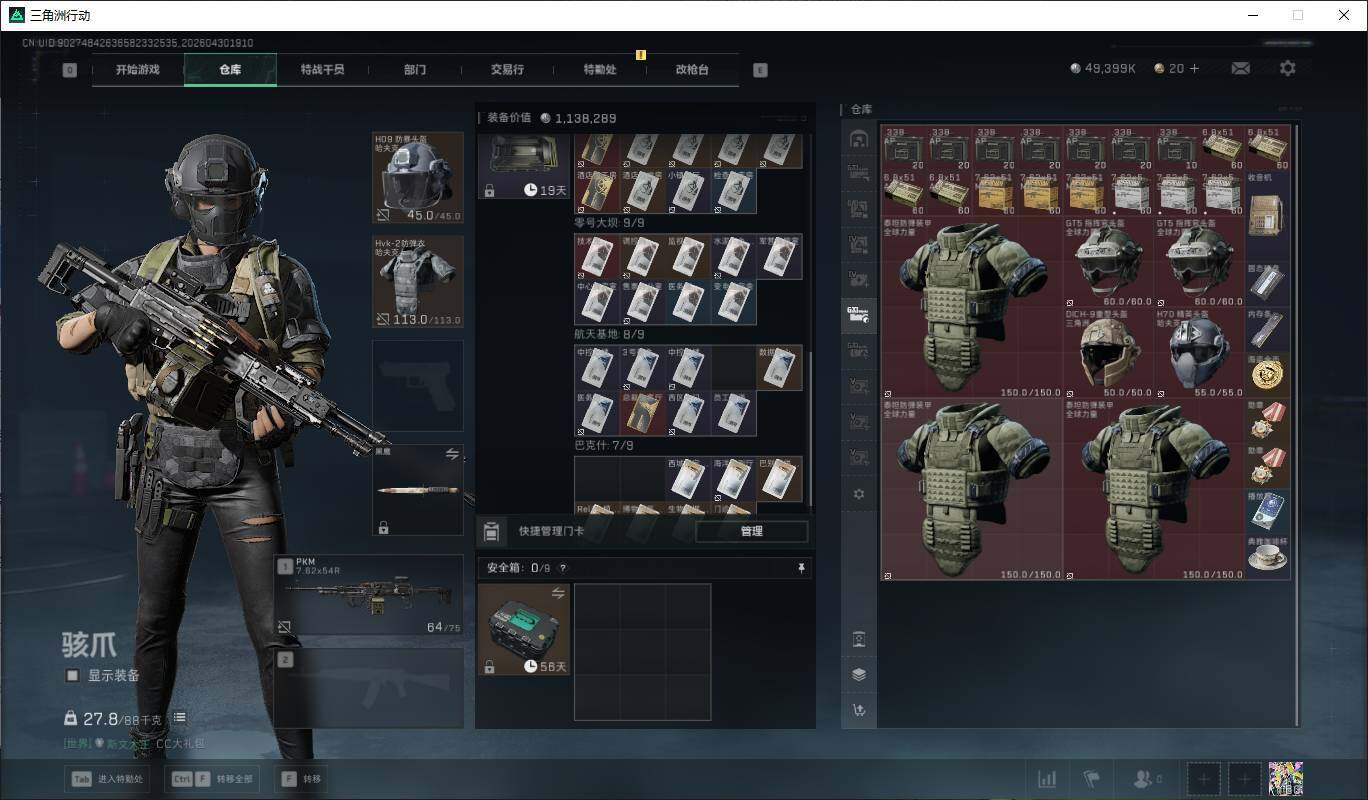Click the 骇爪 operator name
Screen dimensions: 1368x800
pos(89,644)
